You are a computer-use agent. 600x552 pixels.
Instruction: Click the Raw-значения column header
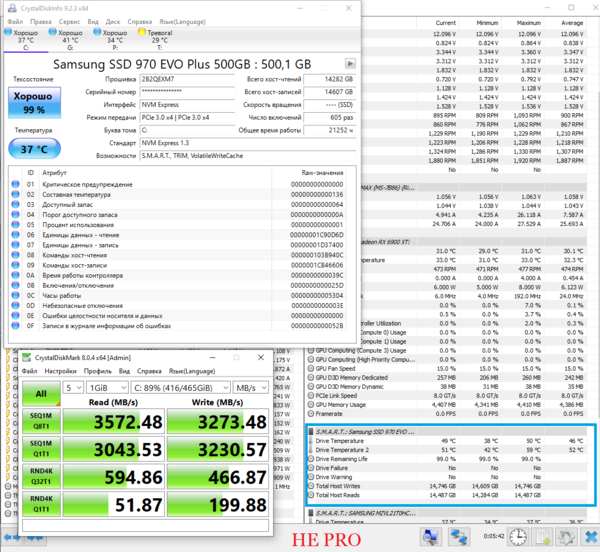[322, 173]
